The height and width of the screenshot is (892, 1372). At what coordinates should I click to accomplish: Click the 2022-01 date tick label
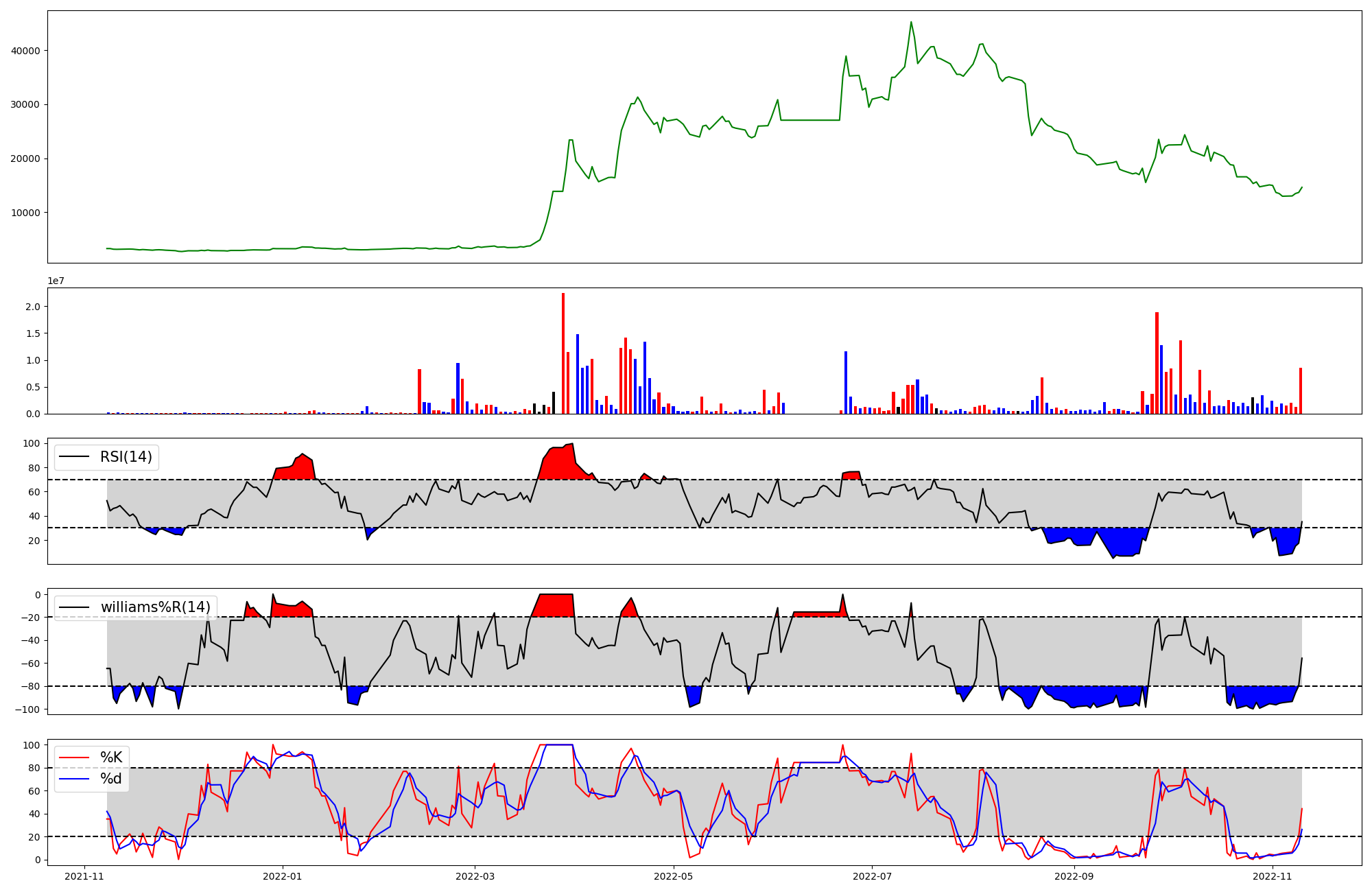[283, 876]
